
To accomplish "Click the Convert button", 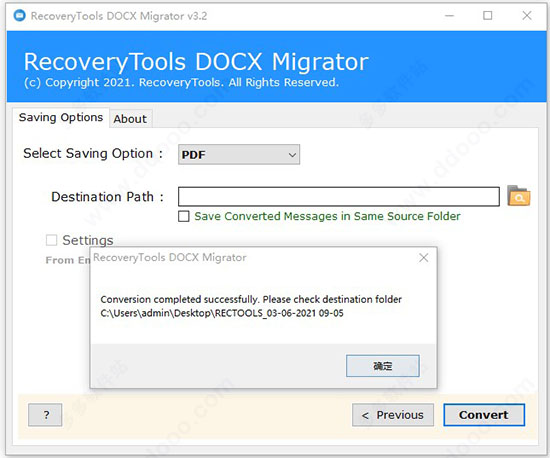I will click(484, 415).
